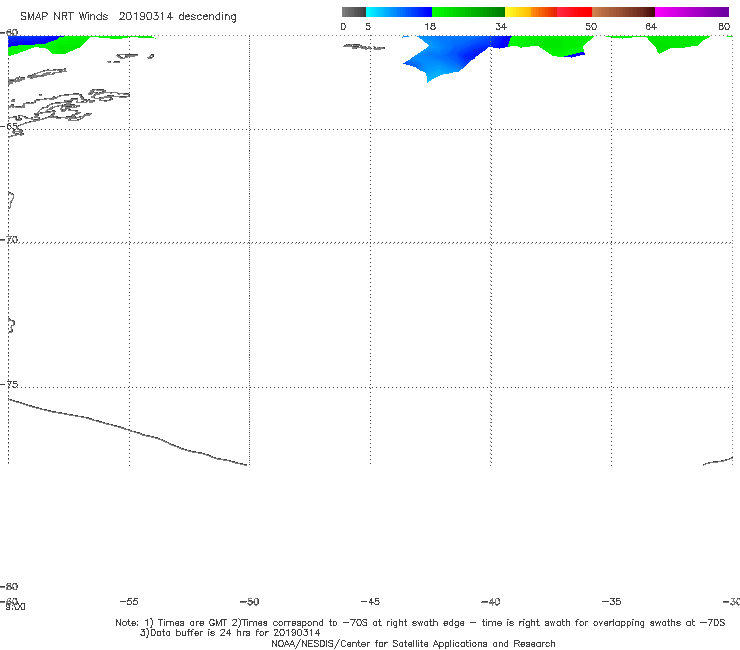Click the title text "SMAP NRT Winds"
740x650 pixels.
[64, 17]
